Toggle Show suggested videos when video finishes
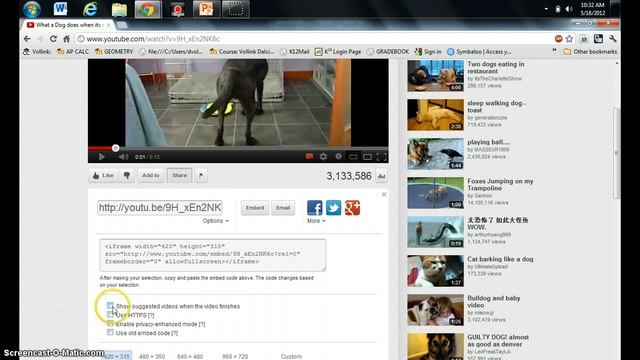Image resolution: width=640 pixels, height=360 pixels. pos(110,305)
